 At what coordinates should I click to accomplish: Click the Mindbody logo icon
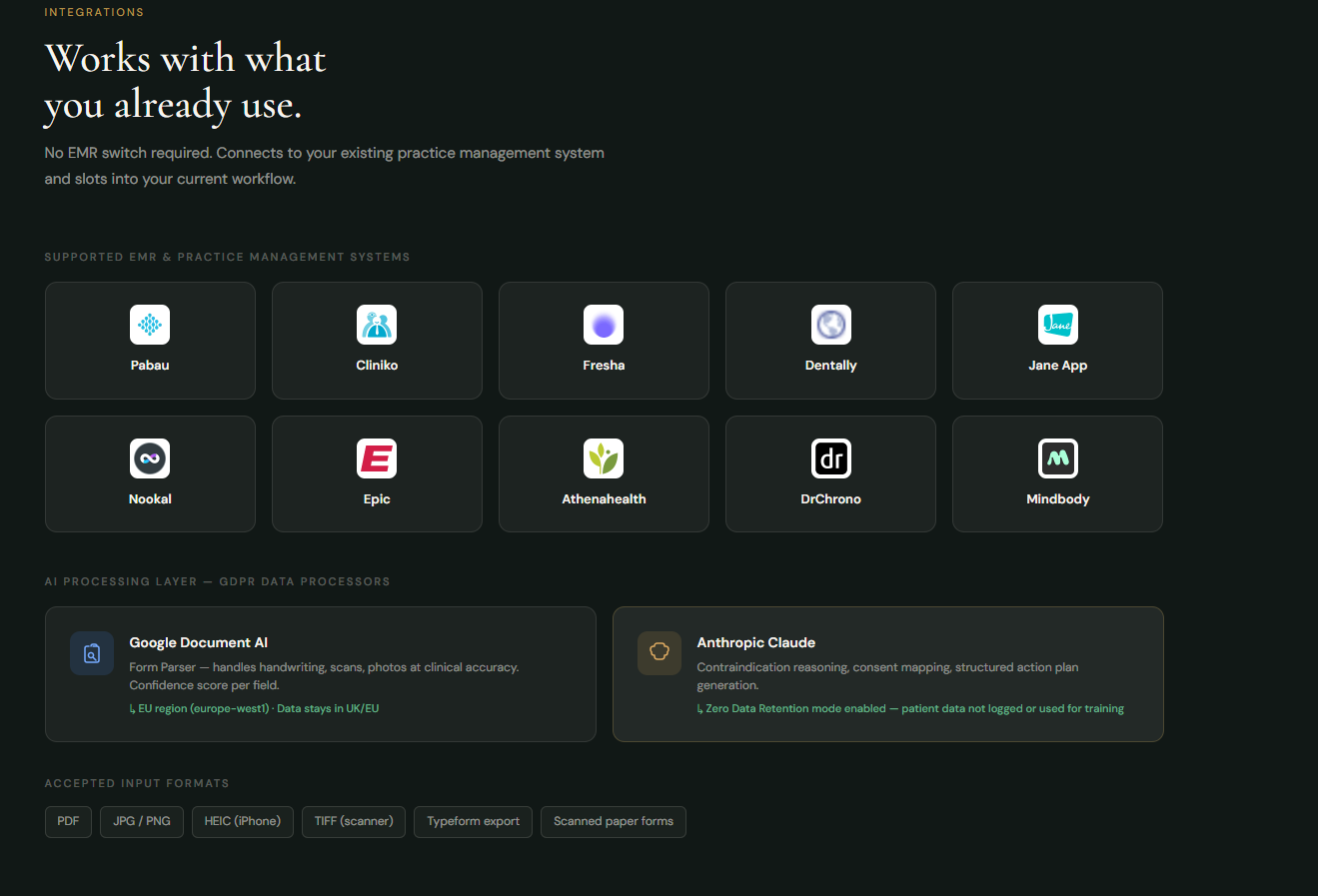click(1058, 458)
